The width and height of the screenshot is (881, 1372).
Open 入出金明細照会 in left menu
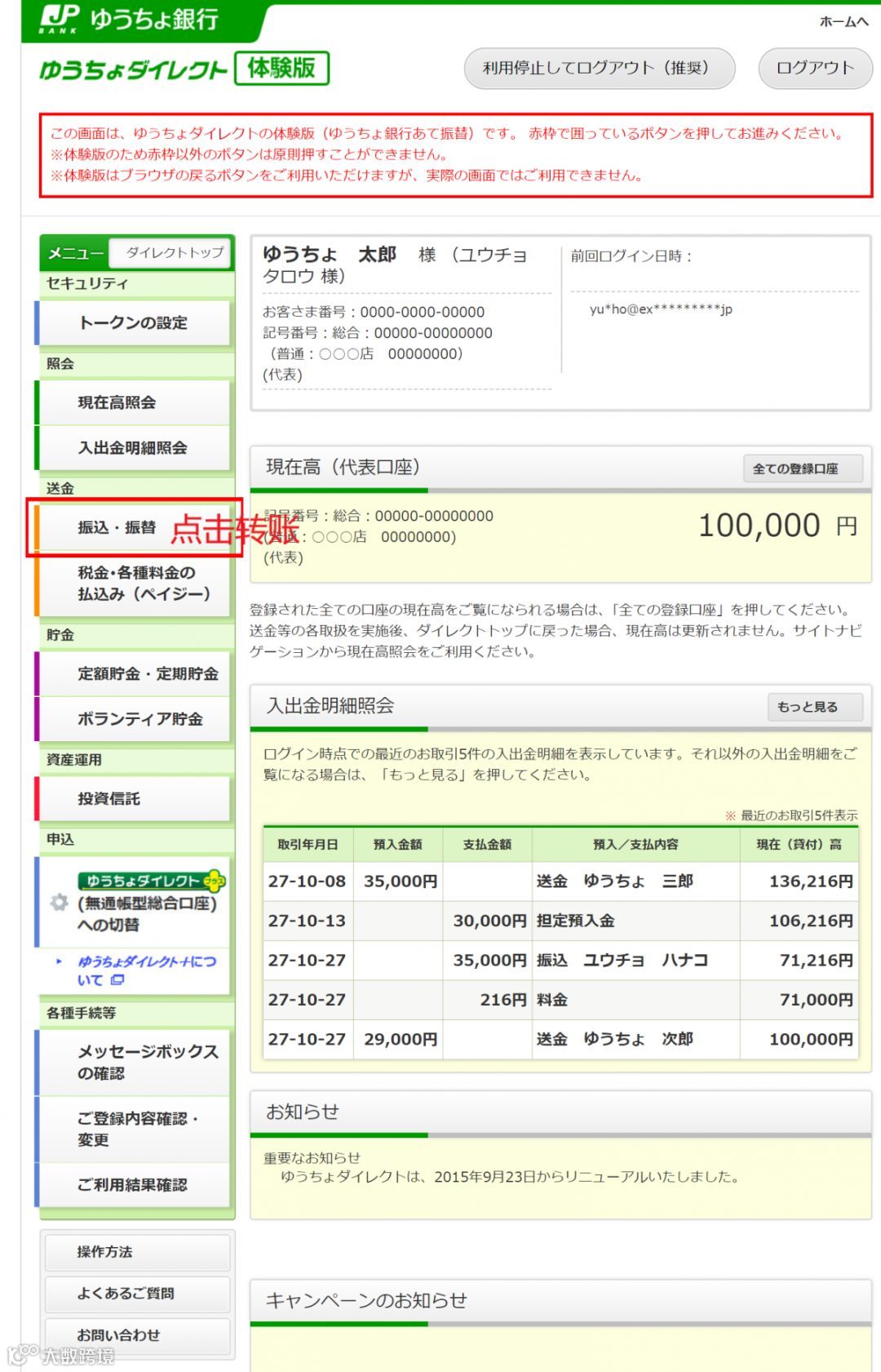[134, 447]
